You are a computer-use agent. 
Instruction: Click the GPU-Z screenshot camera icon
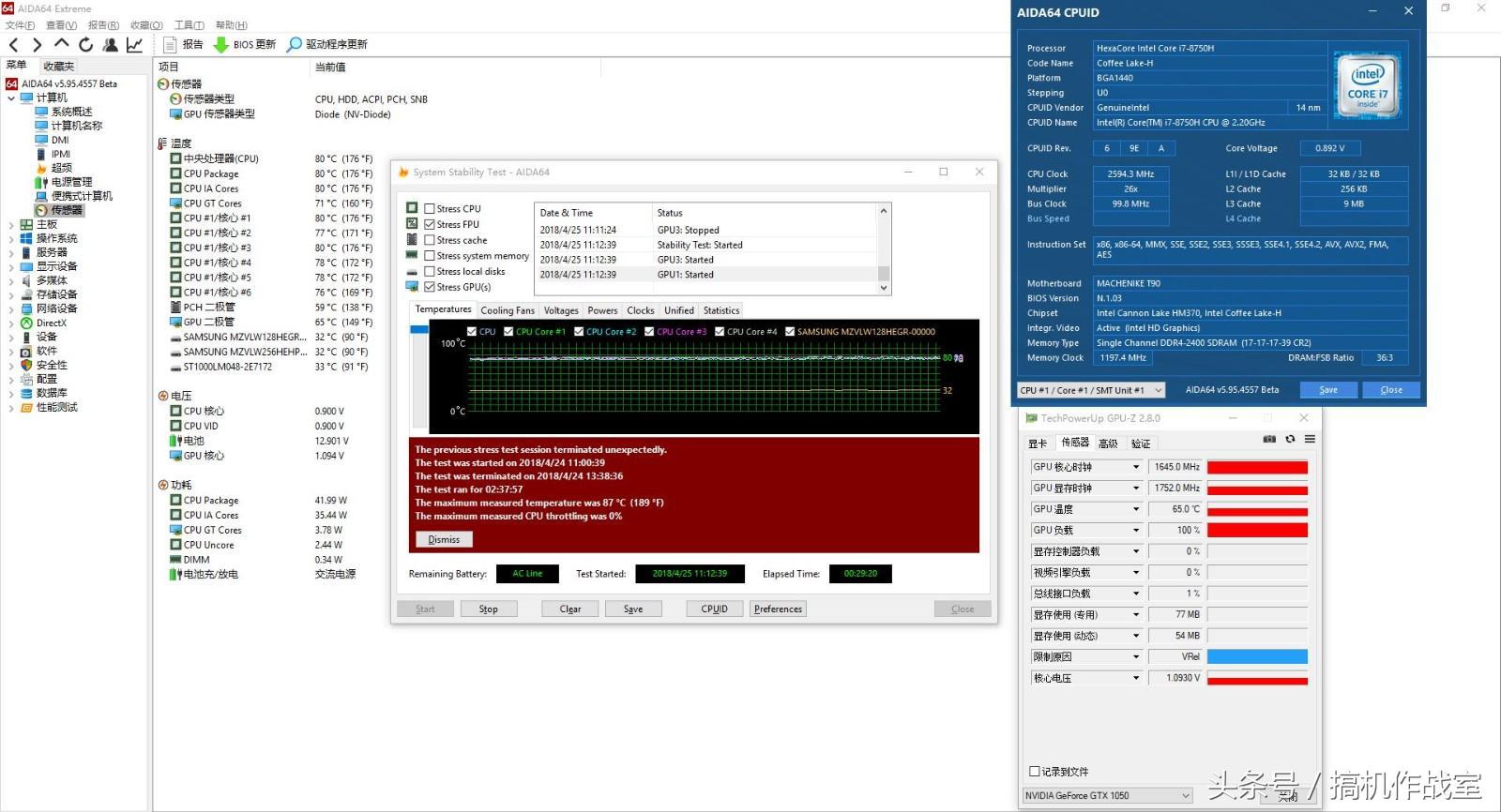pyautogui.click(x=1269, y=439)
